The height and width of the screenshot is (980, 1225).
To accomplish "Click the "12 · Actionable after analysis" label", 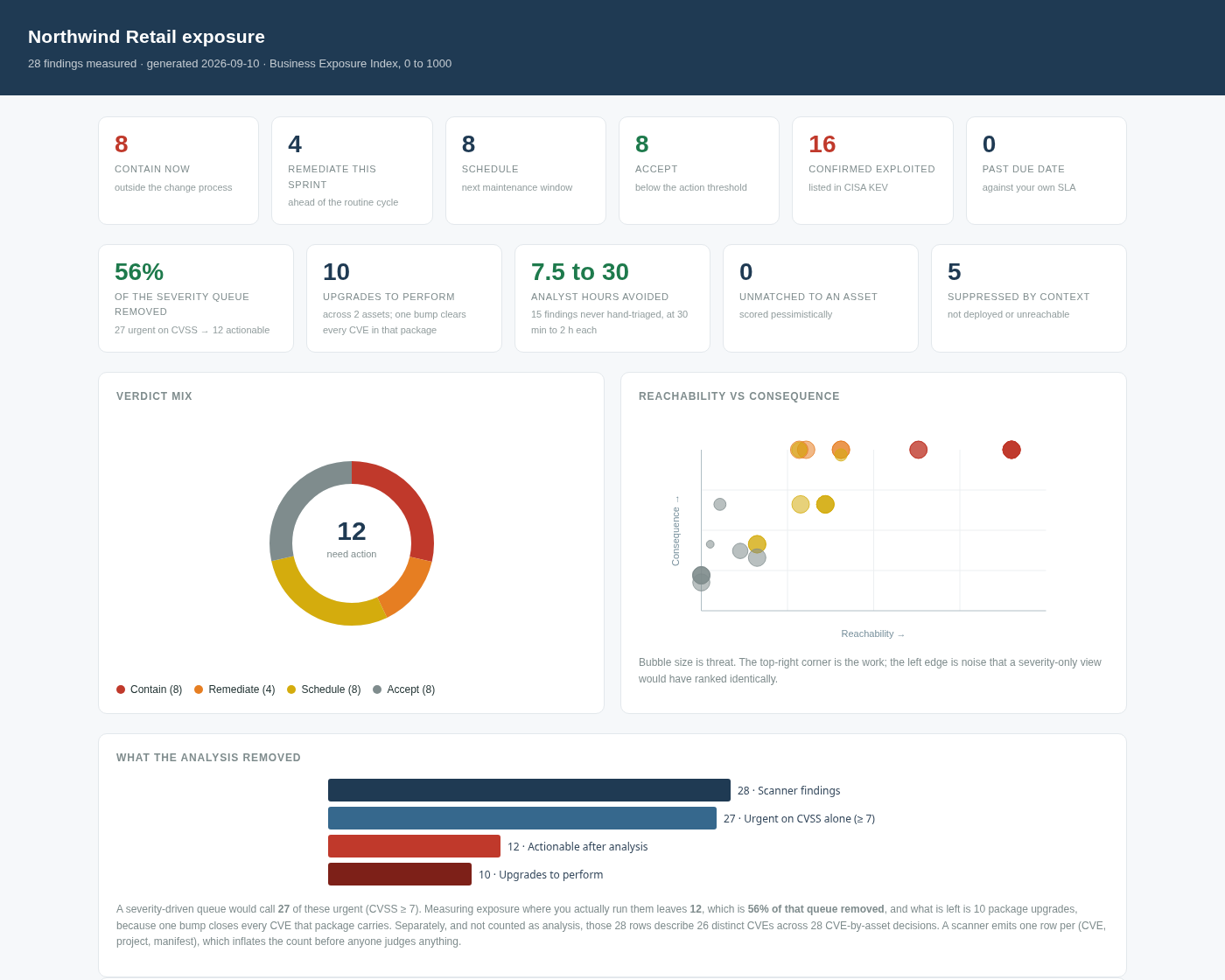I will (577, 847).
